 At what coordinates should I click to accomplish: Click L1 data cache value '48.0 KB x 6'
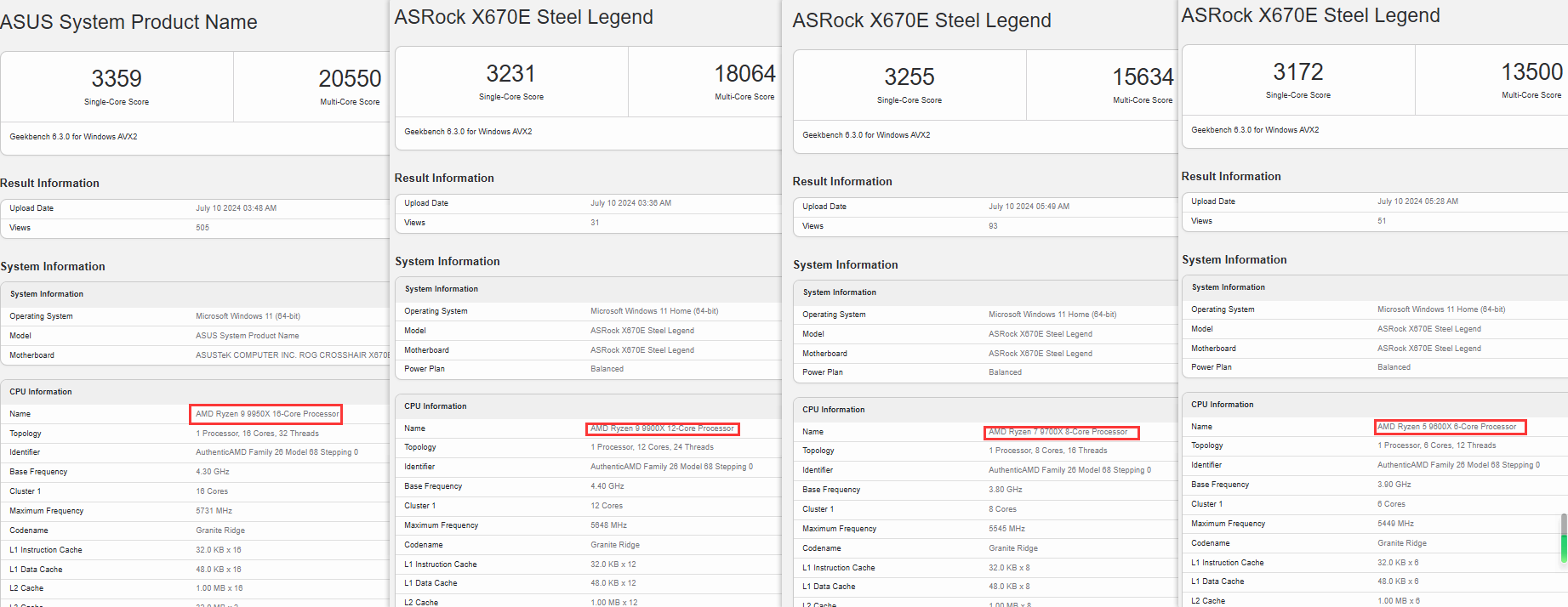pos(1398,581)
